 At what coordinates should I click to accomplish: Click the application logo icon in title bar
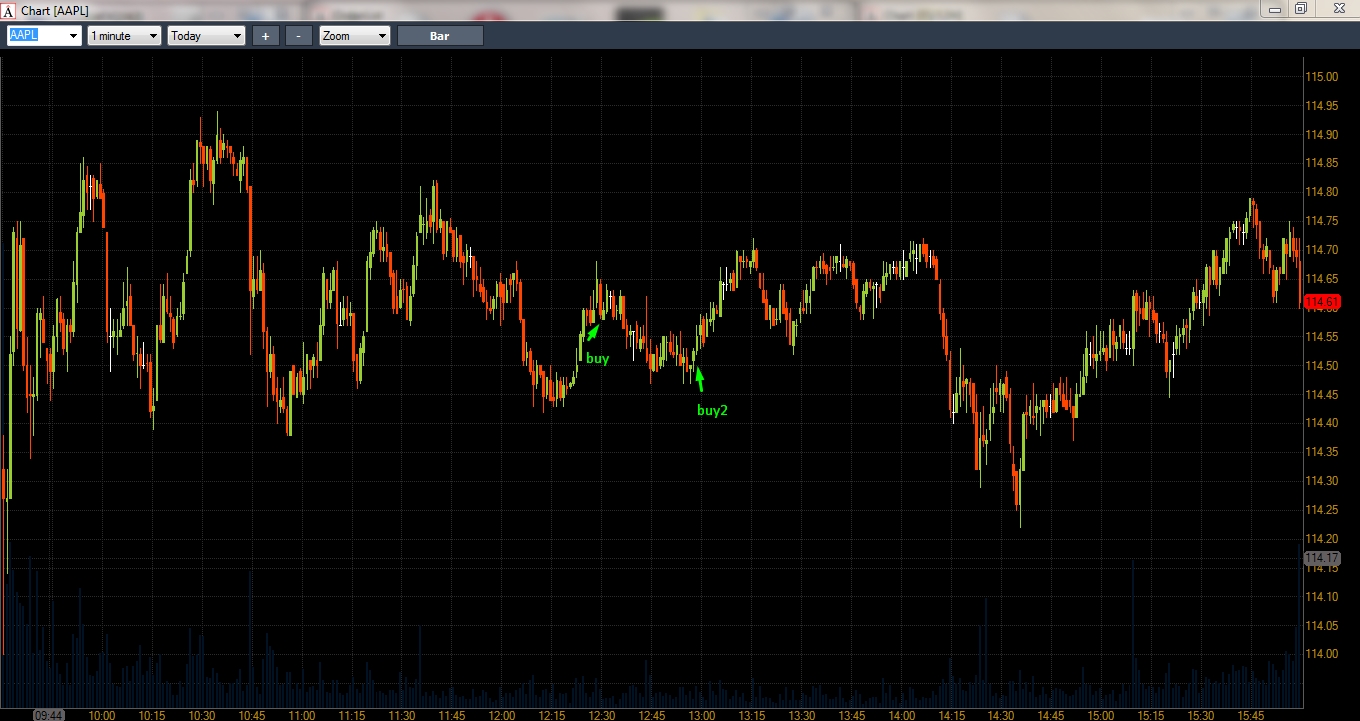pos(9,10)
